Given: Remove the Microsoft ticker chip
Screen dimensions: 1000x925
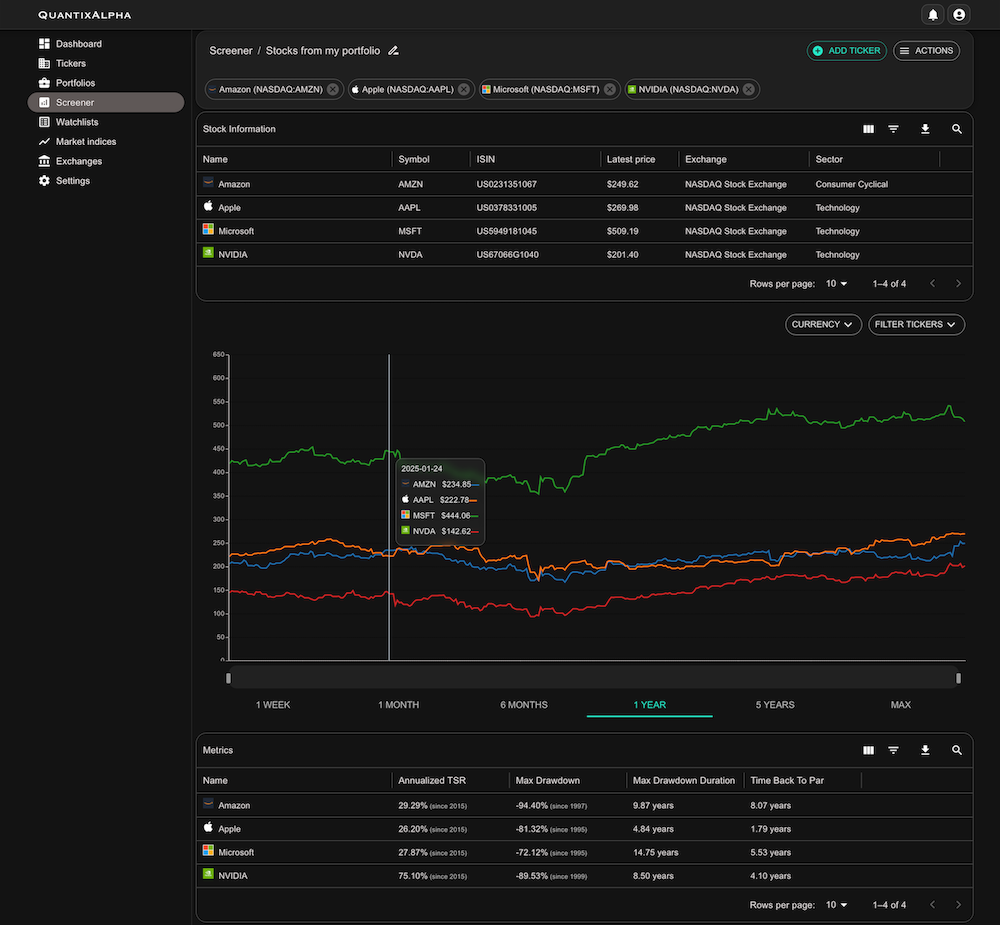Looking at the screenshot, I should tap(609, 89).
